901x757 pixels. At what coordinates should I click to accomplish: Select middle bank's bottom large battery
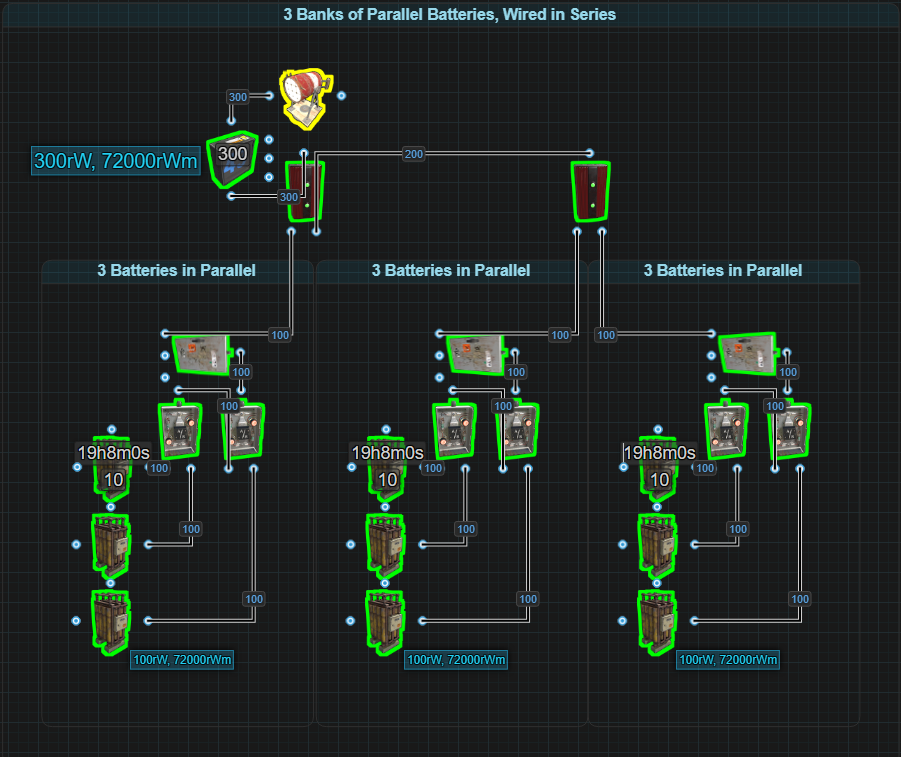click(x=385, y=622)
